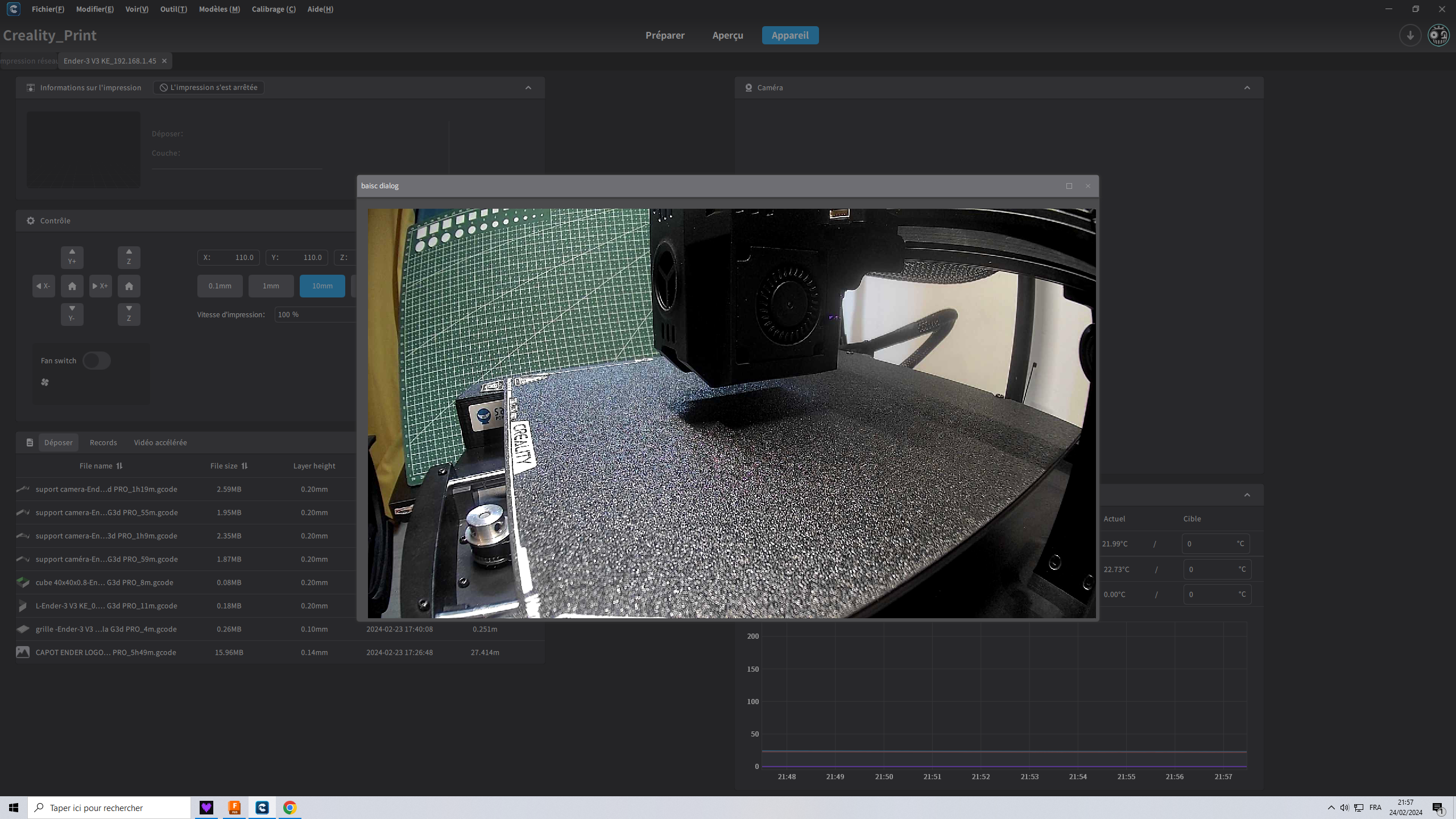The height and width of the screenshot is (819, 1456).
Task: Select the 0.1mm jog step
Action: pyautogui.click(x=220, y=286)
